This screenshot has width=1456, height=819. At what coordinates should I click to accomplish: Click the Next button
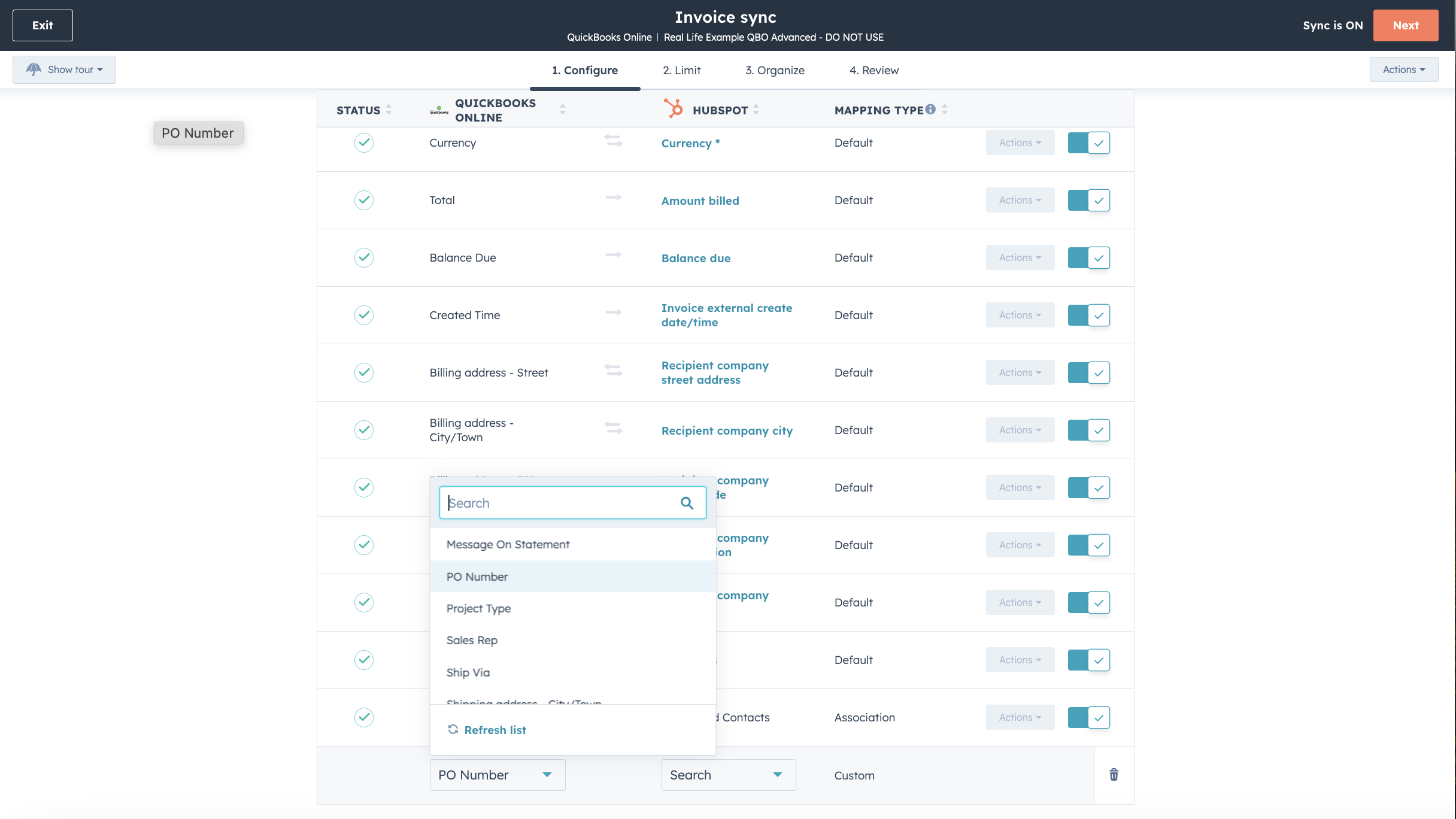click(x=1406, y=25)
